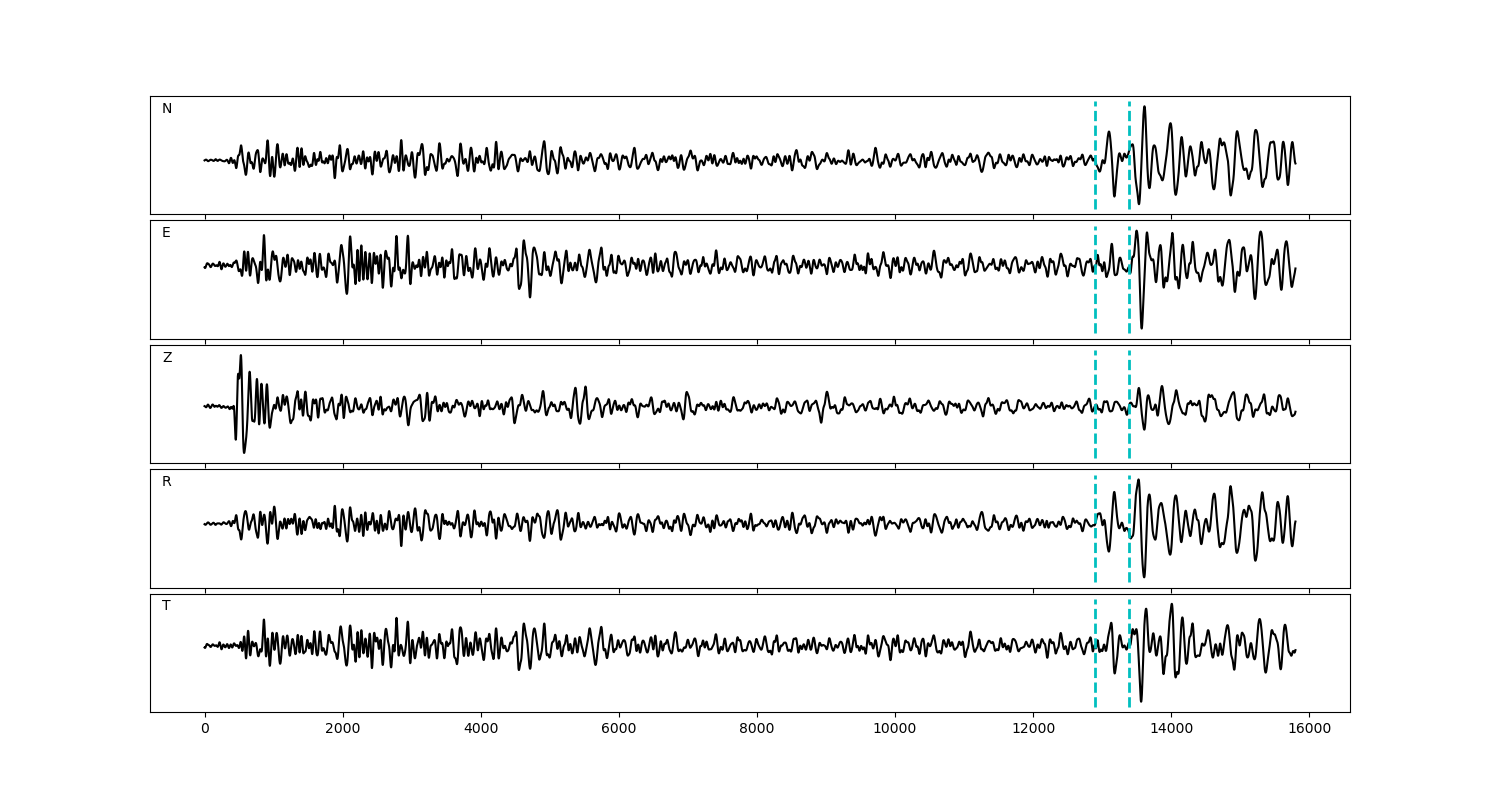Click the x-axis tick label 6000
The width and height of the screenshot is (1500, 800).
click(x=619, y=729)
